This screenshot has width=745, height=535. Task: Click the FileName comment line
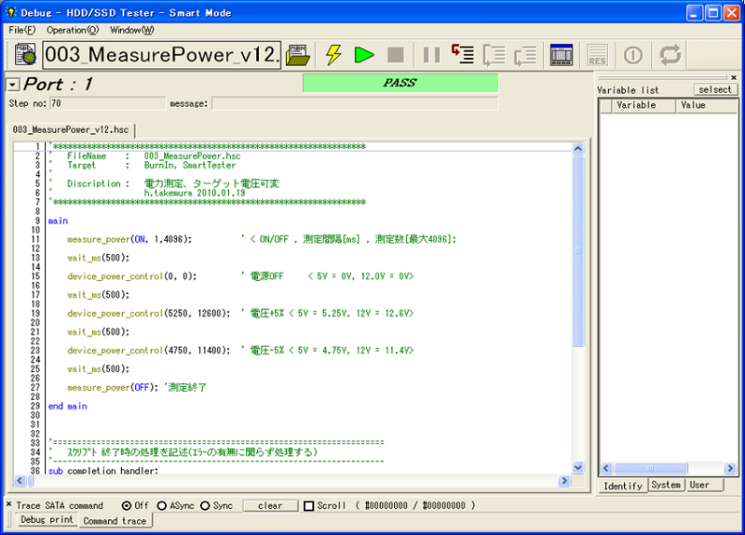click(153, 156)
